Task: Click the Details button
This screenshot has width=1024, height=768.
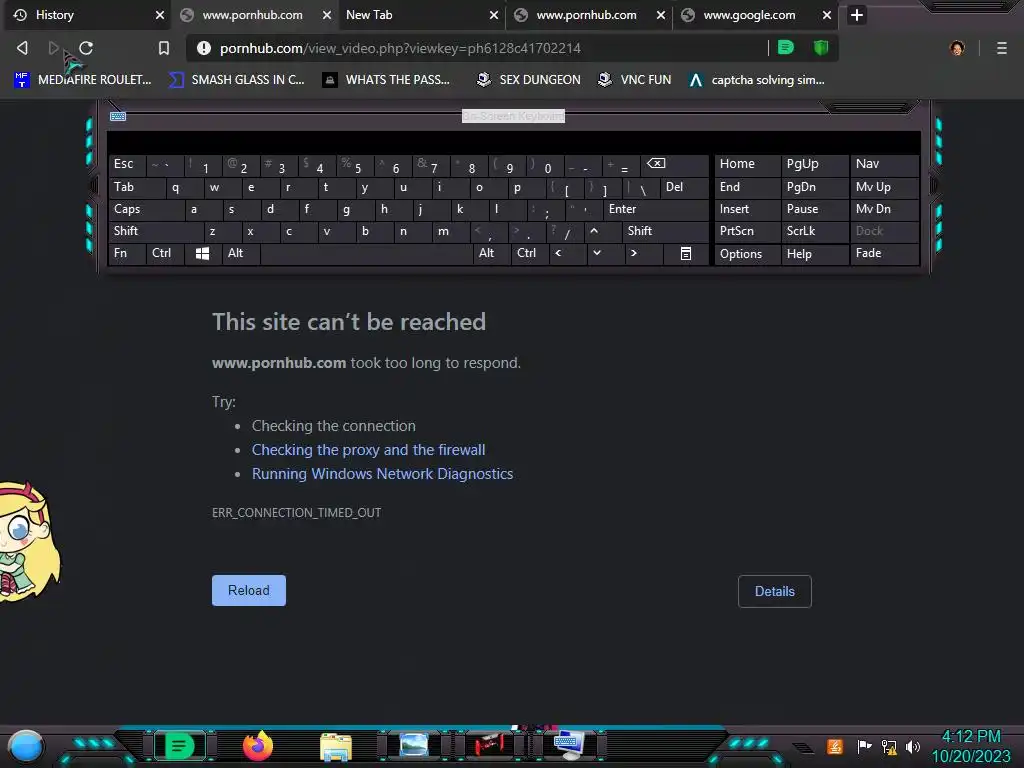Action: point(775,591)
